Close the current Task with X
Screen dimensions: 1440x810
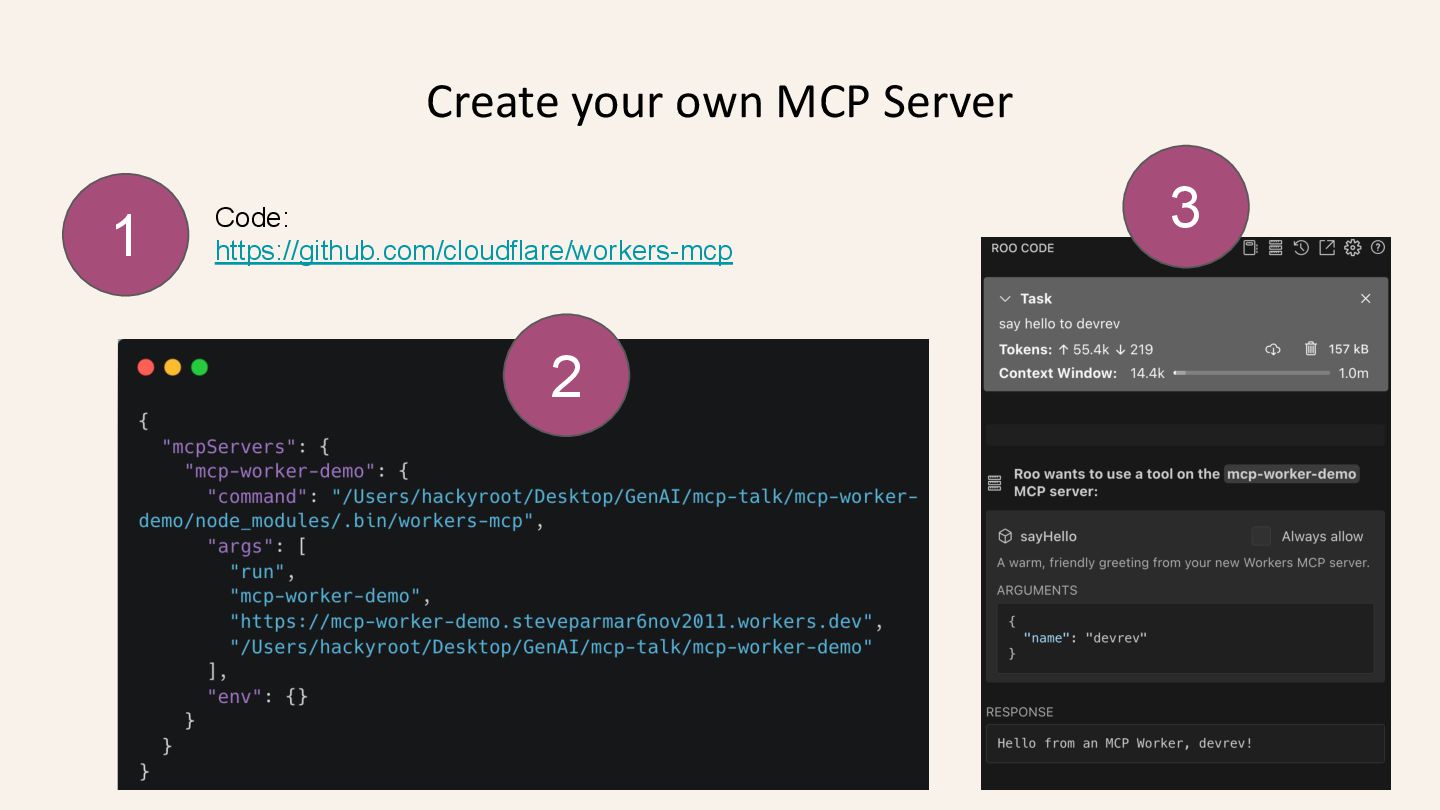pyautogui.click(x=1366, y=298)
